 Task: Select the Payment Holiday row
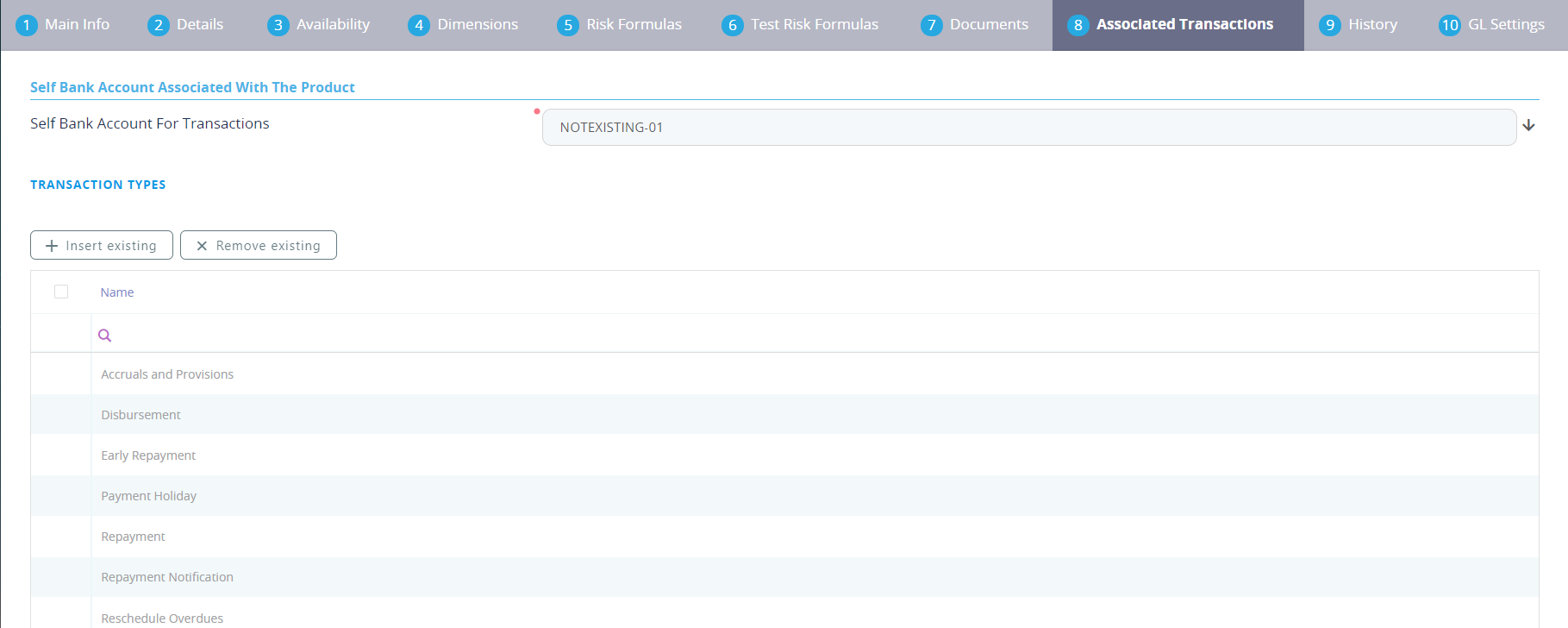tap(148, 496)
